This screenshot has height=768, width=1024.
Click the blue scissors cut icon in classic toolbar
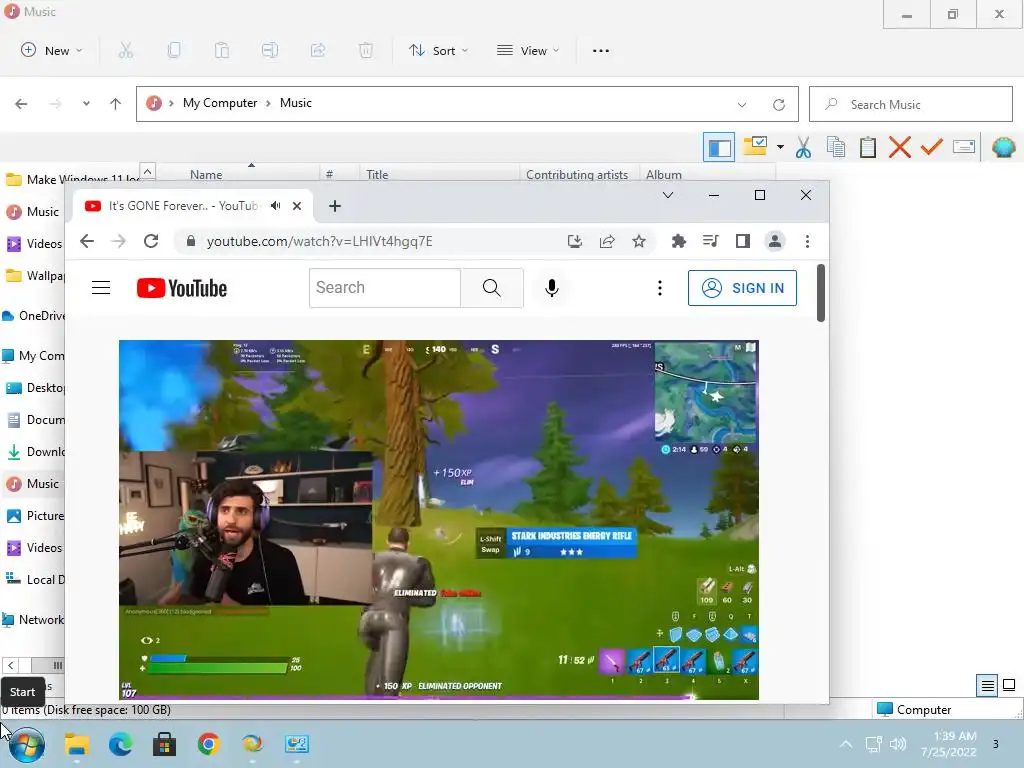pos(803,147)
